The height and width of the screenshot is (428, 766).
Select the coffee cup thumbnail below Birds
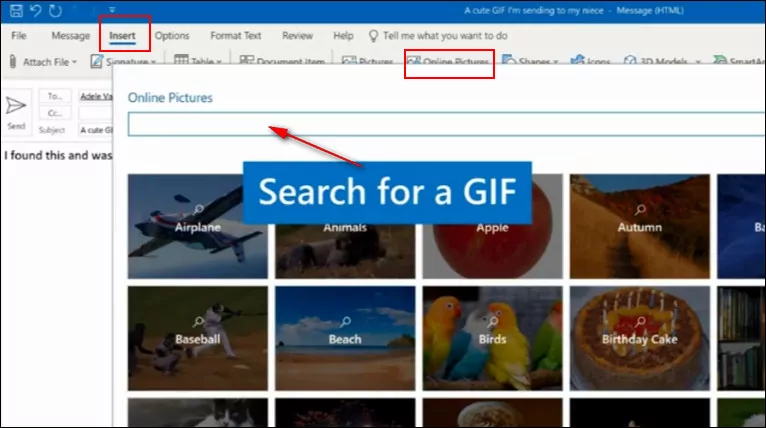click(x=492, y=412)
